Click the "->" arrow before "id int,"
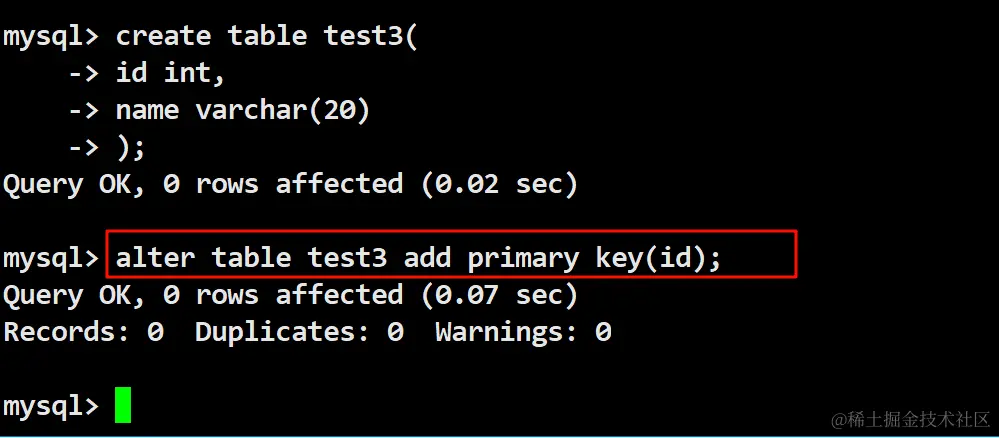This screenshot has width=999, height=438. click(83, 73)
